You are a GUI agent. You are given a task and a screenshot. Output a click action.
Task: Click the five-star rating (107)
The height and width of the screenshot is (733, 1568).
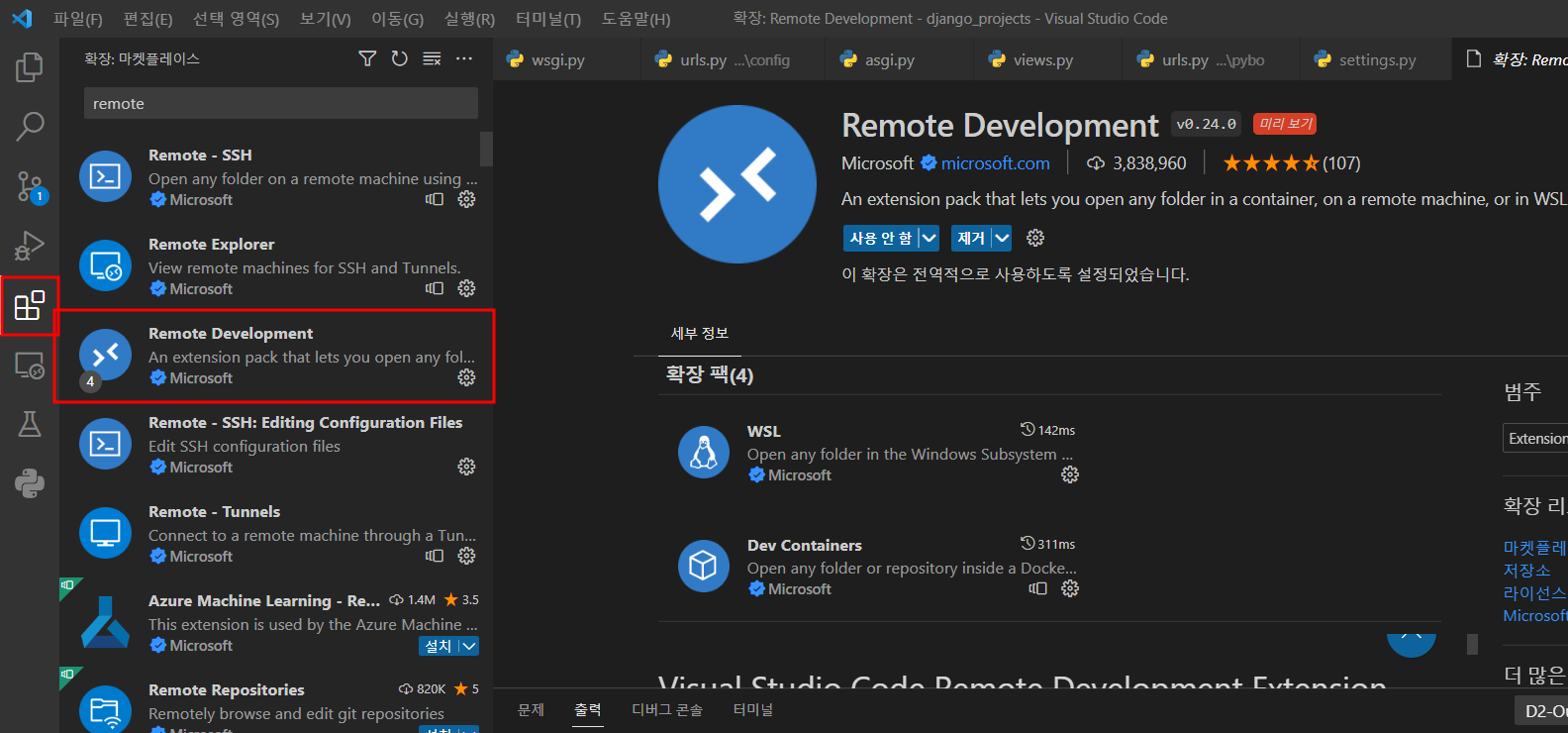pos(1291,163)
